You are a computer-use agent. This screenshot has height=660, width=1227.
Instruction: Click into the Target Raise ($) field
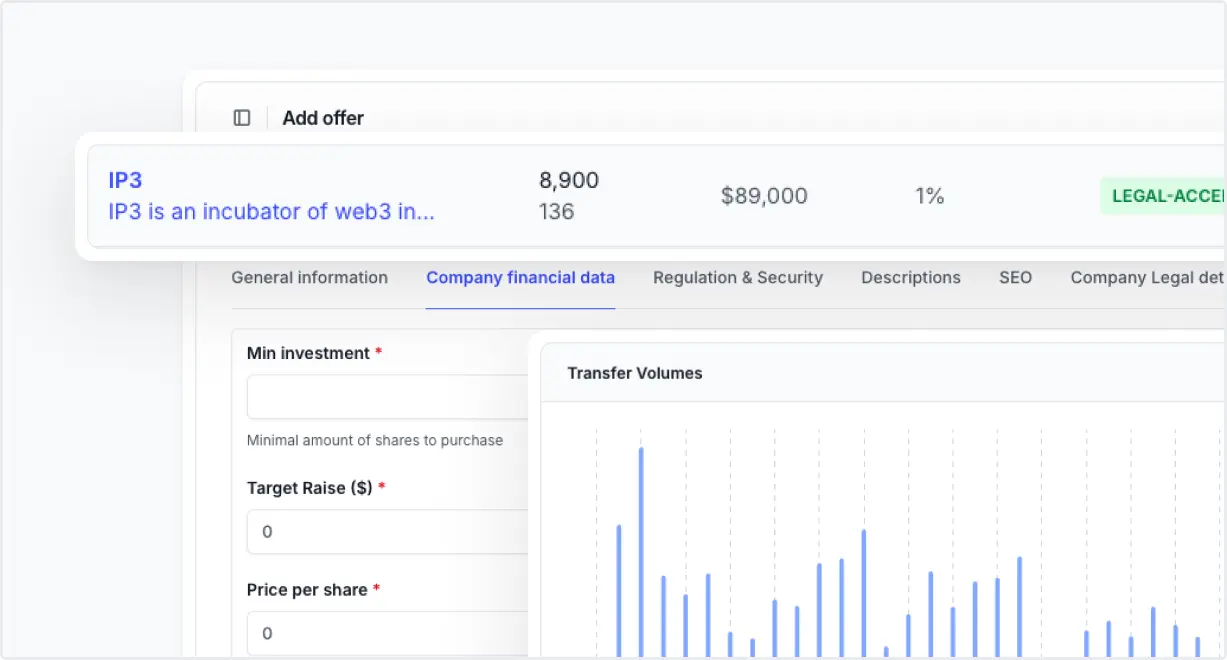pyautogui.click(x=388, y=532)
